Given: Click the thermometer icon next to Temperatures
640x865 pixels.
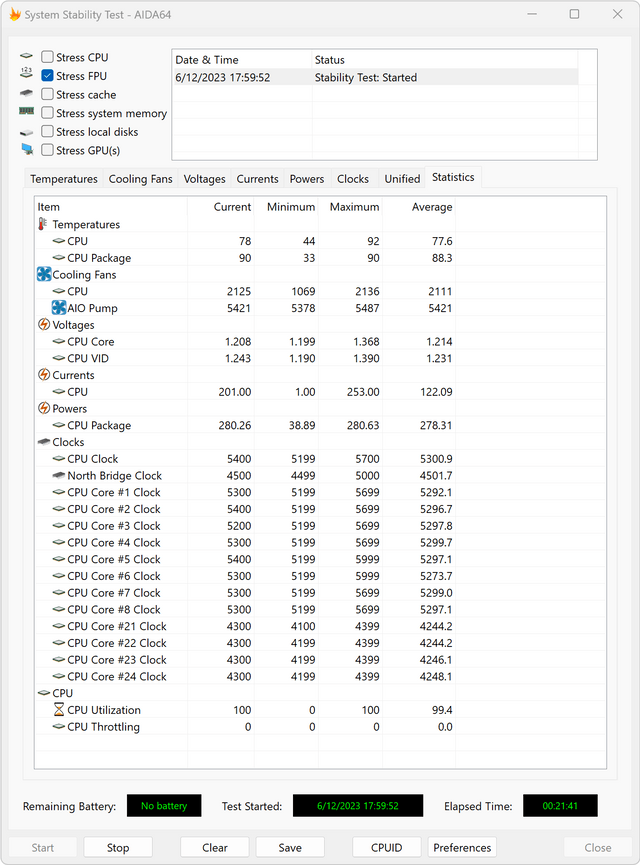Looking at the screenshot, I should pos(42,224).
